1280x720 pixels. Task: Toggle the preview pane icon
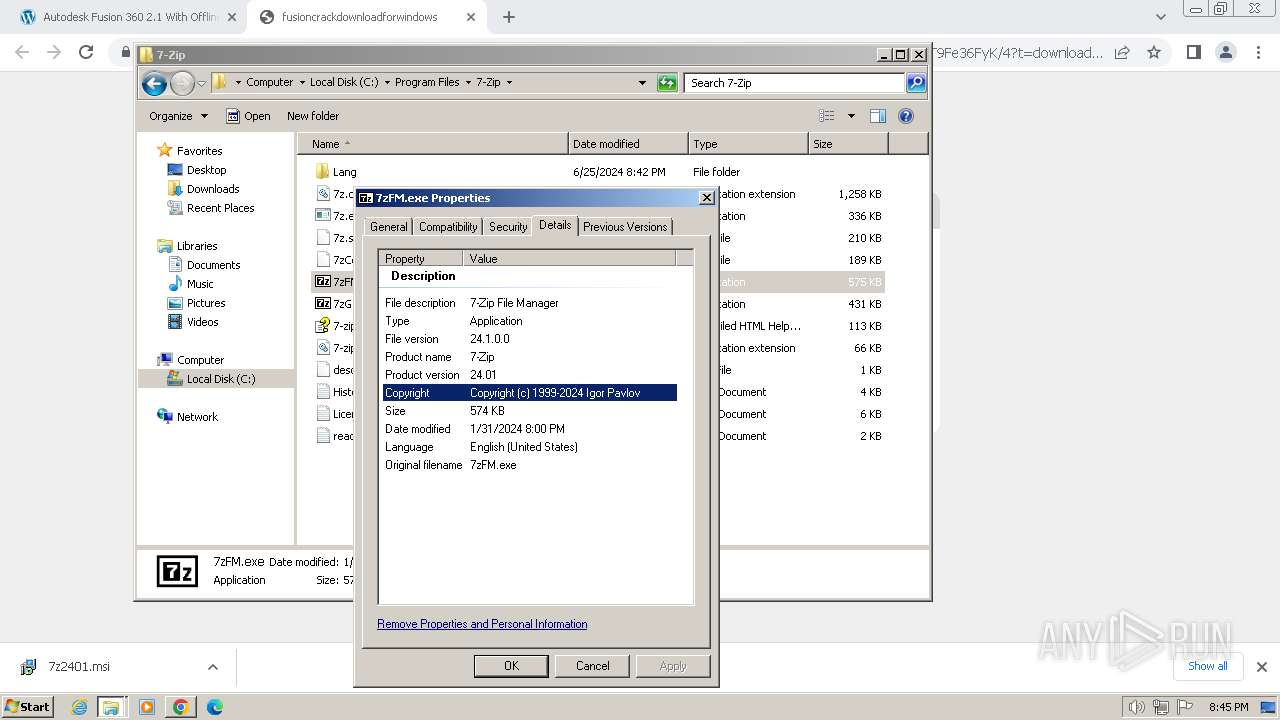click(878, 116)
